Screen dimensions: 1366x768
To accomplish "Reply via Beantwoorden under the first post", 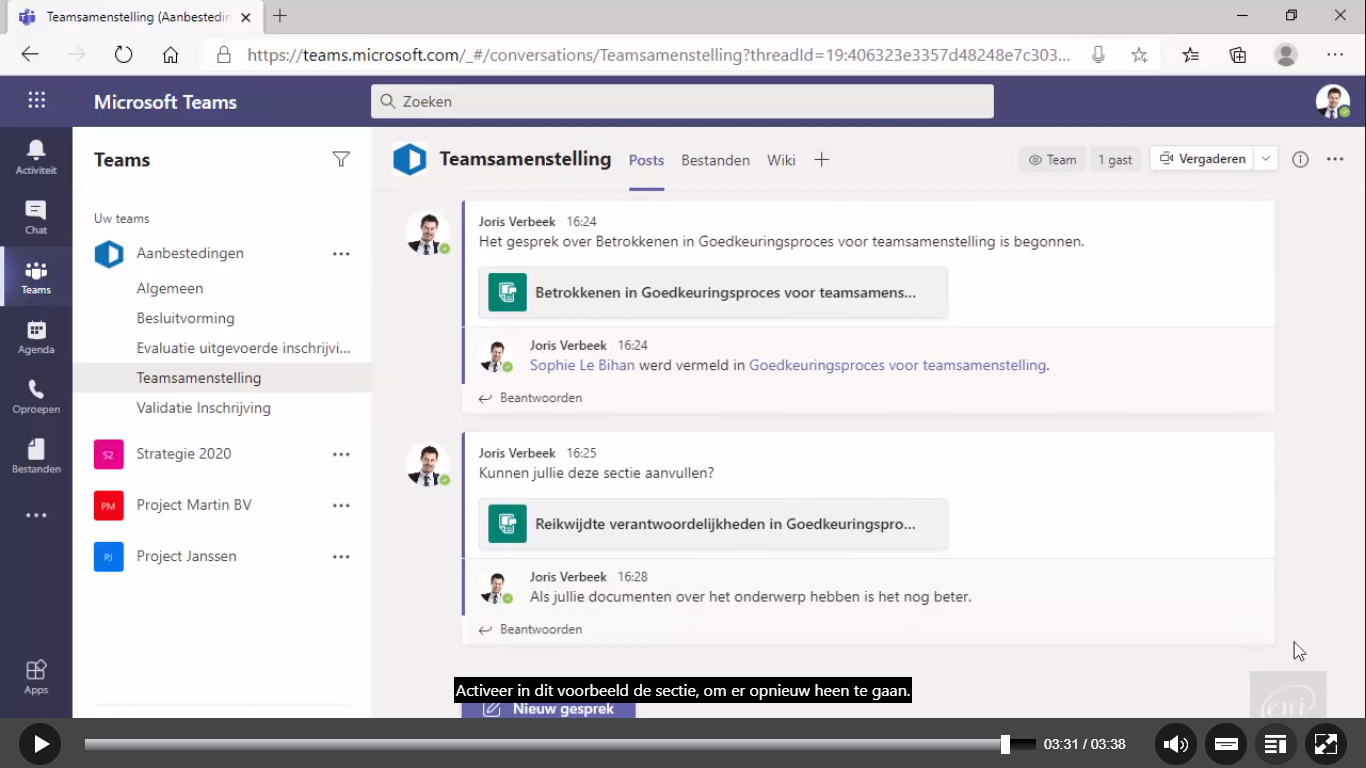I will [540, 397].
